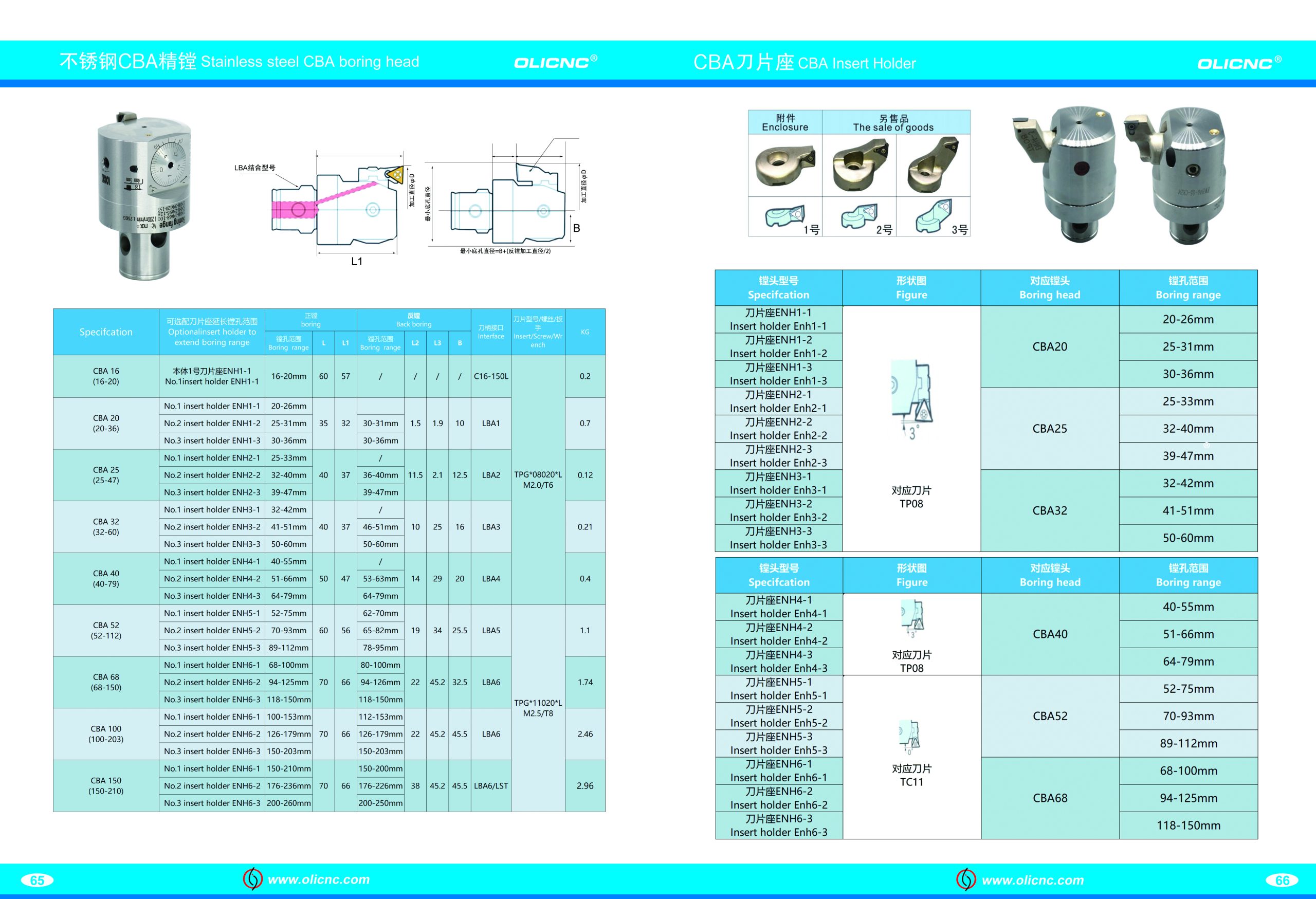Click the '50-60mm' boring range cell in right table
The width and height of the screenshot is (1316, 899).
point(1188,538)
